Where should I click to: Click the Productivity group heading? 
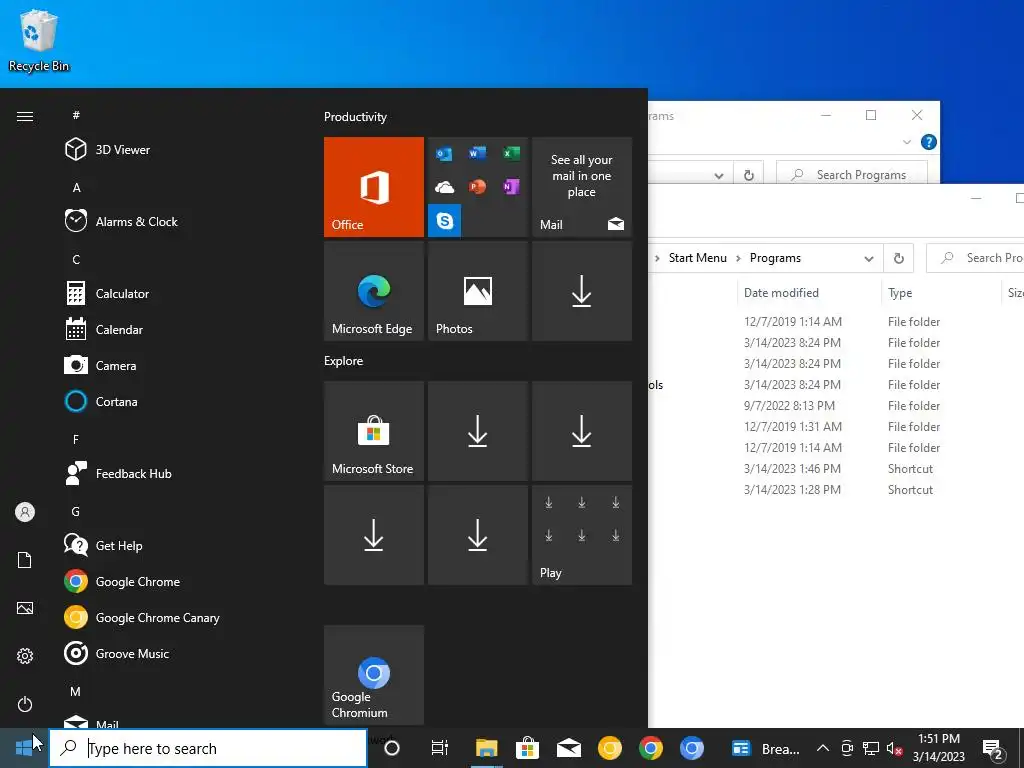coord(355,117)
